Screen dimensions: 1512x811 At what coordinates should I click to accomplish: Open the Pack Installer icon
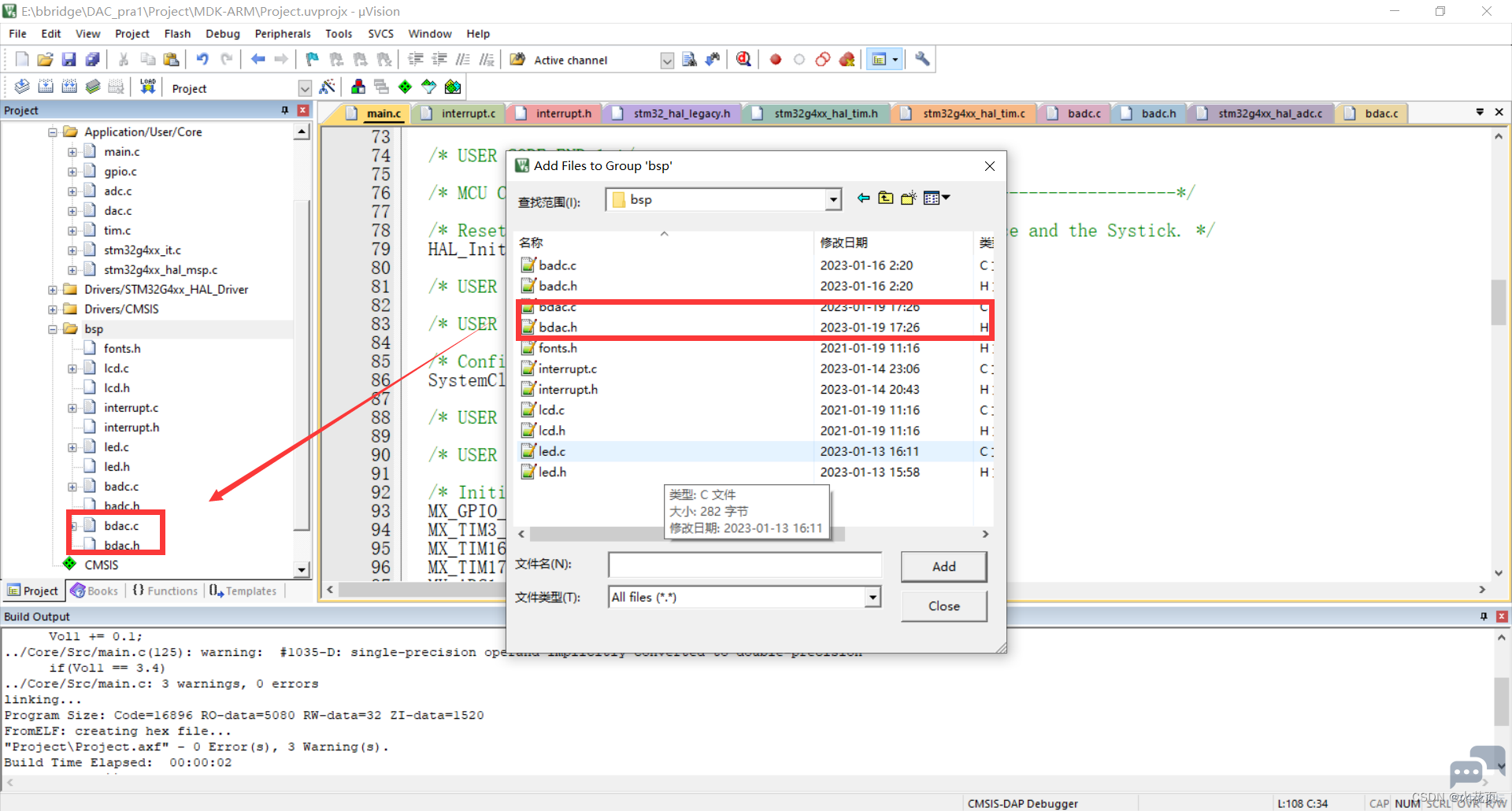453,87
